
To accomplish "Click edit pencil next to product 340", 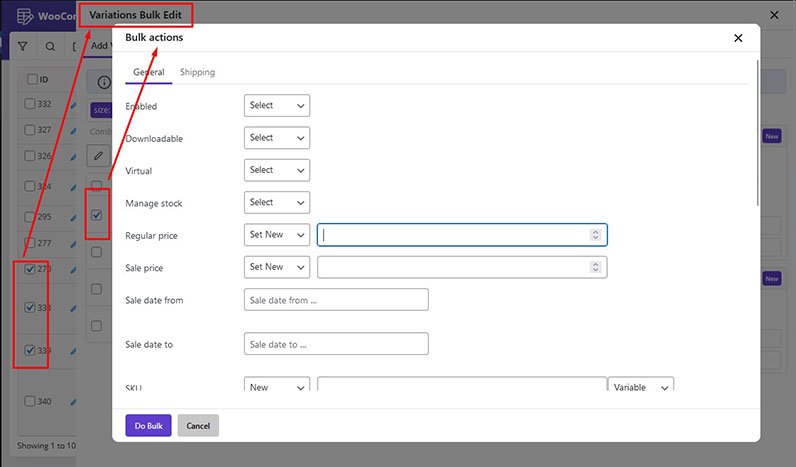I will [x=73, y=402].
